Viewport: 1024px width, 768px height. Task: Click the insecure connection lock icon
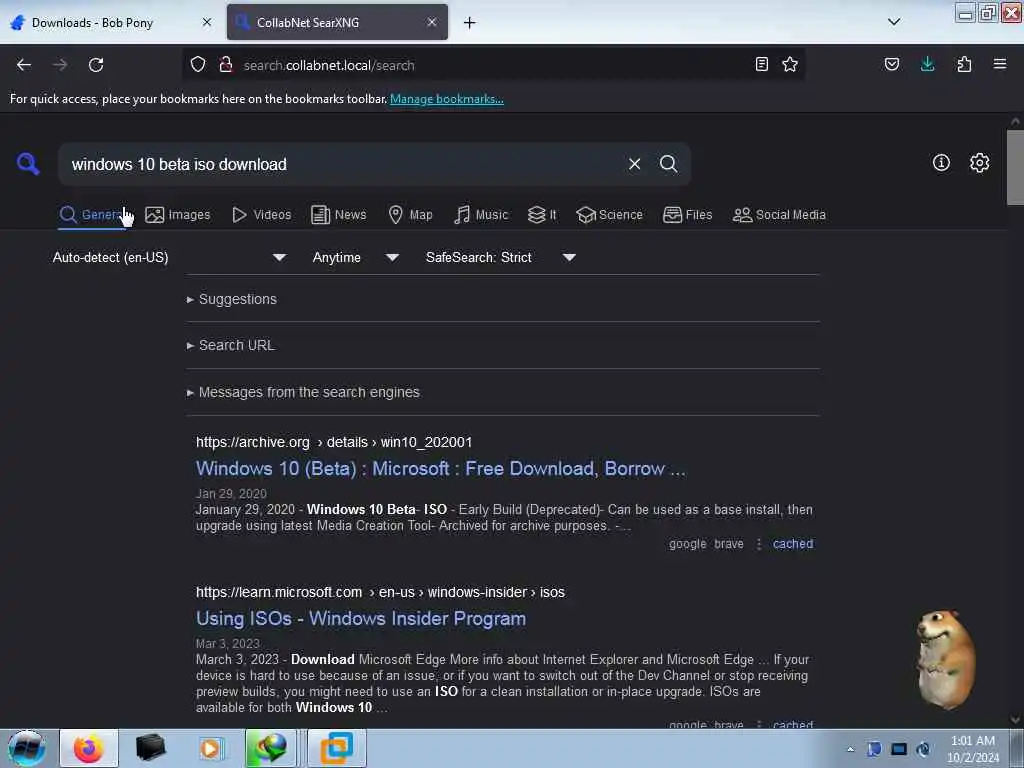click(x=226, y=65)
